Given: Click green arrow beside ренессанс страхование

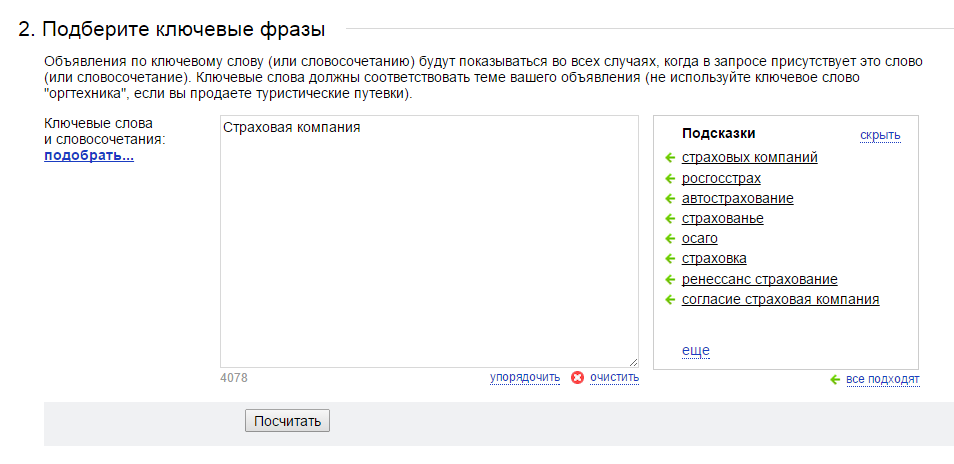Looking at the screenshot, I should [670, 280].
